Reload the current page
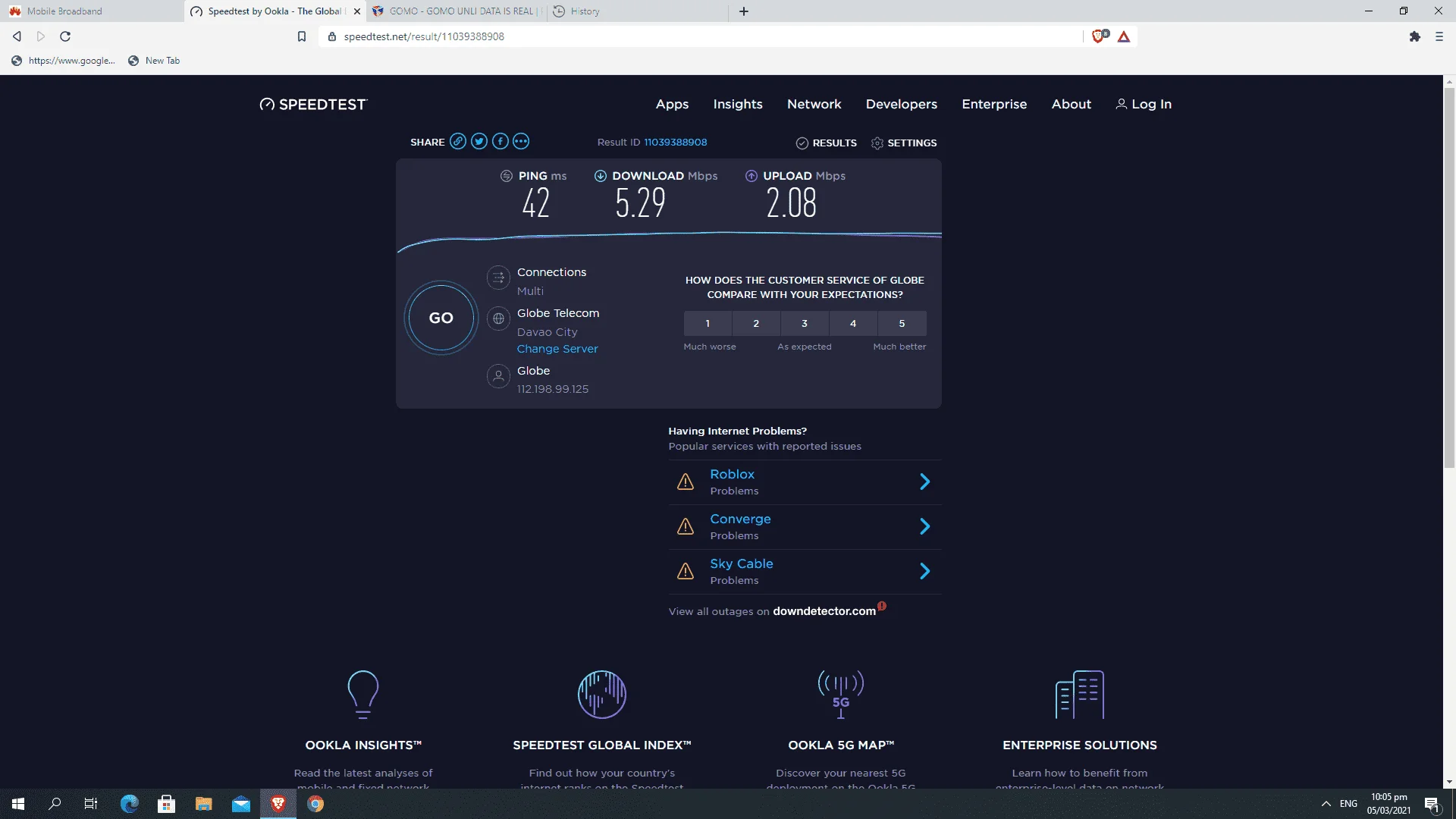This screenshot has width=1456, height=819. click(65, 36)
